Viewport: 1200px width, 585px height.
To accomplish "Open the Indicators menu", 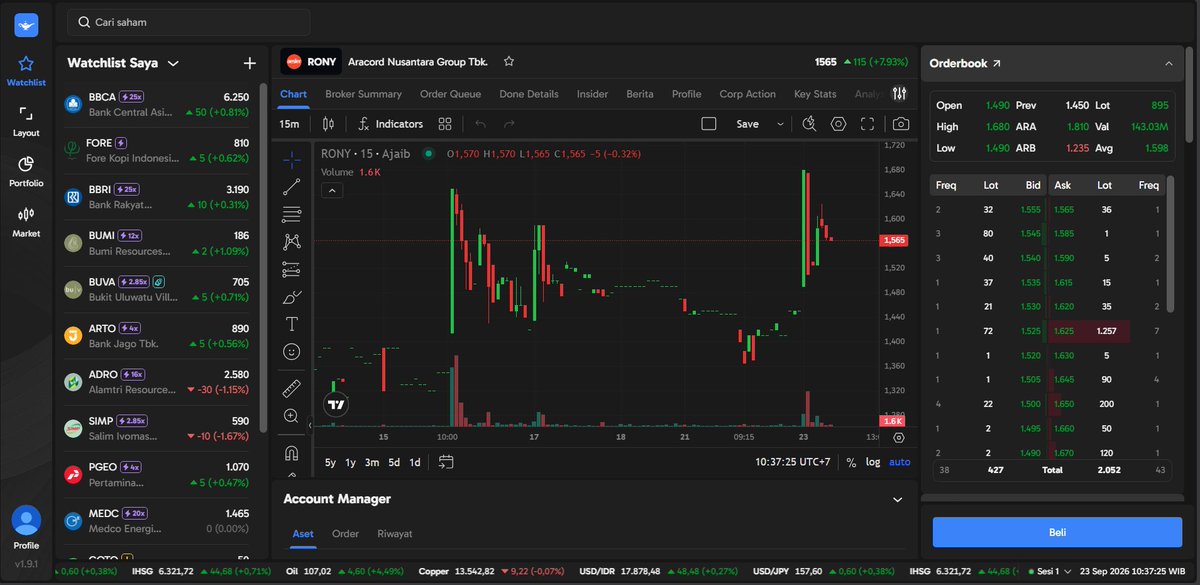I will pos(390,124).
